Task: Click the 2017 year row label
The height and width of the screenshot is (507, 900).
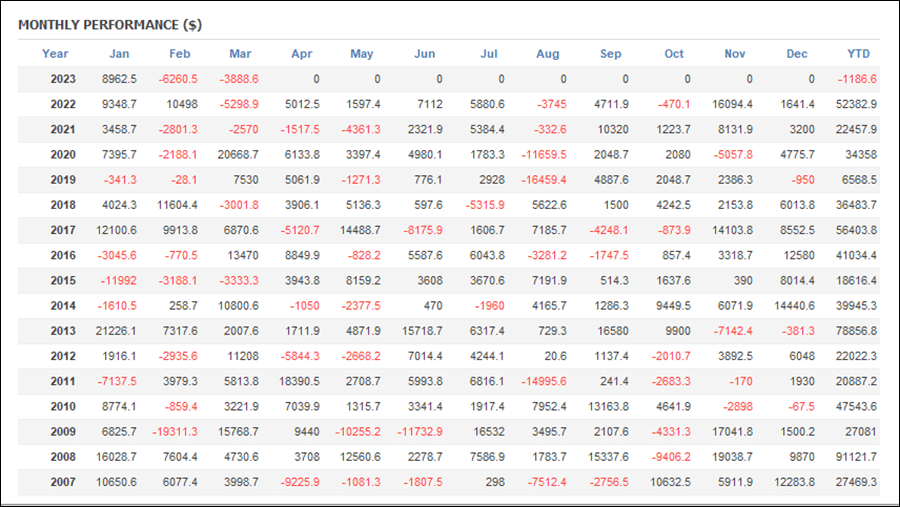Action: [63, 230]
